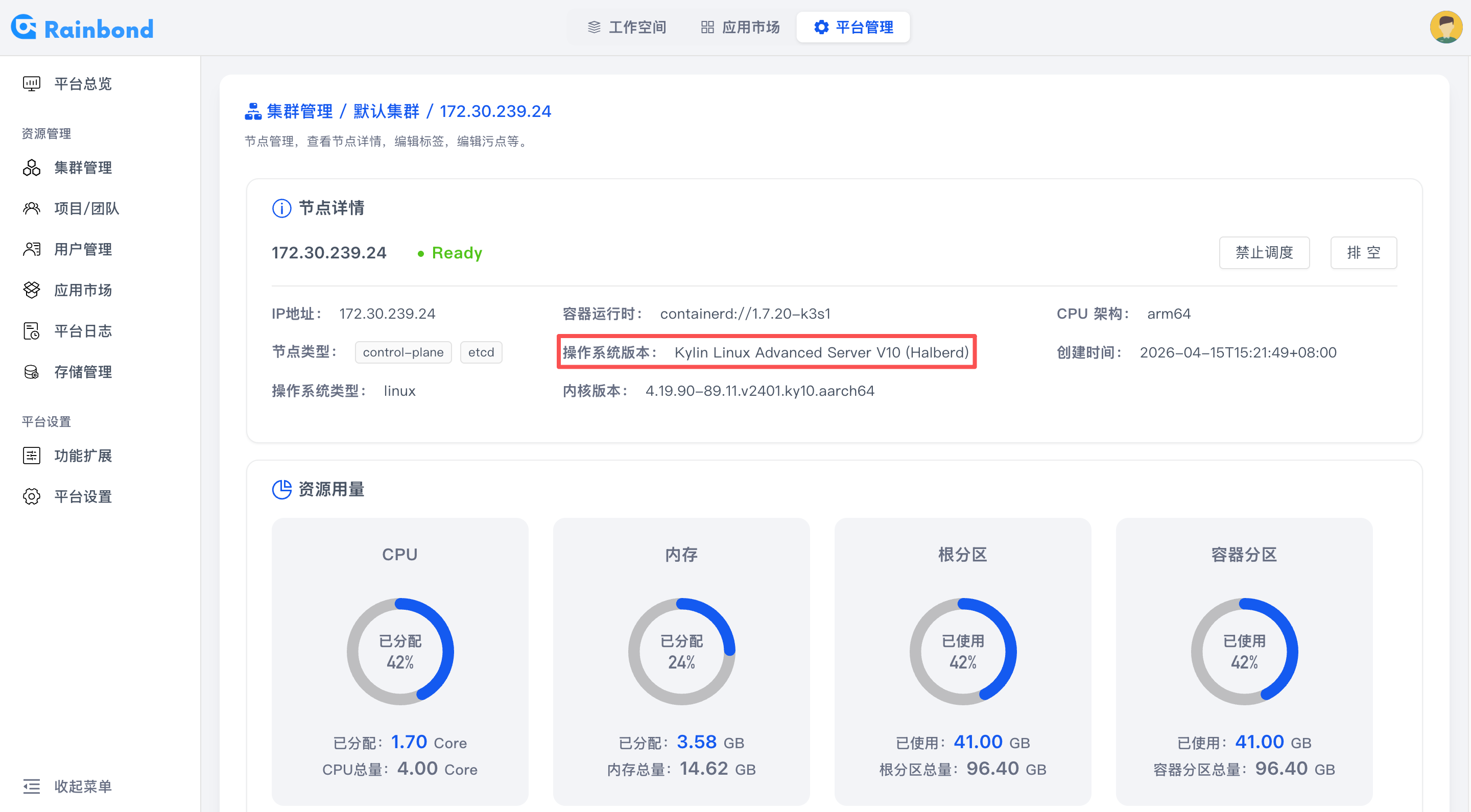1471x812 pixels.
Task: Open the user avatar menu
Action: tap(1445, 27)
